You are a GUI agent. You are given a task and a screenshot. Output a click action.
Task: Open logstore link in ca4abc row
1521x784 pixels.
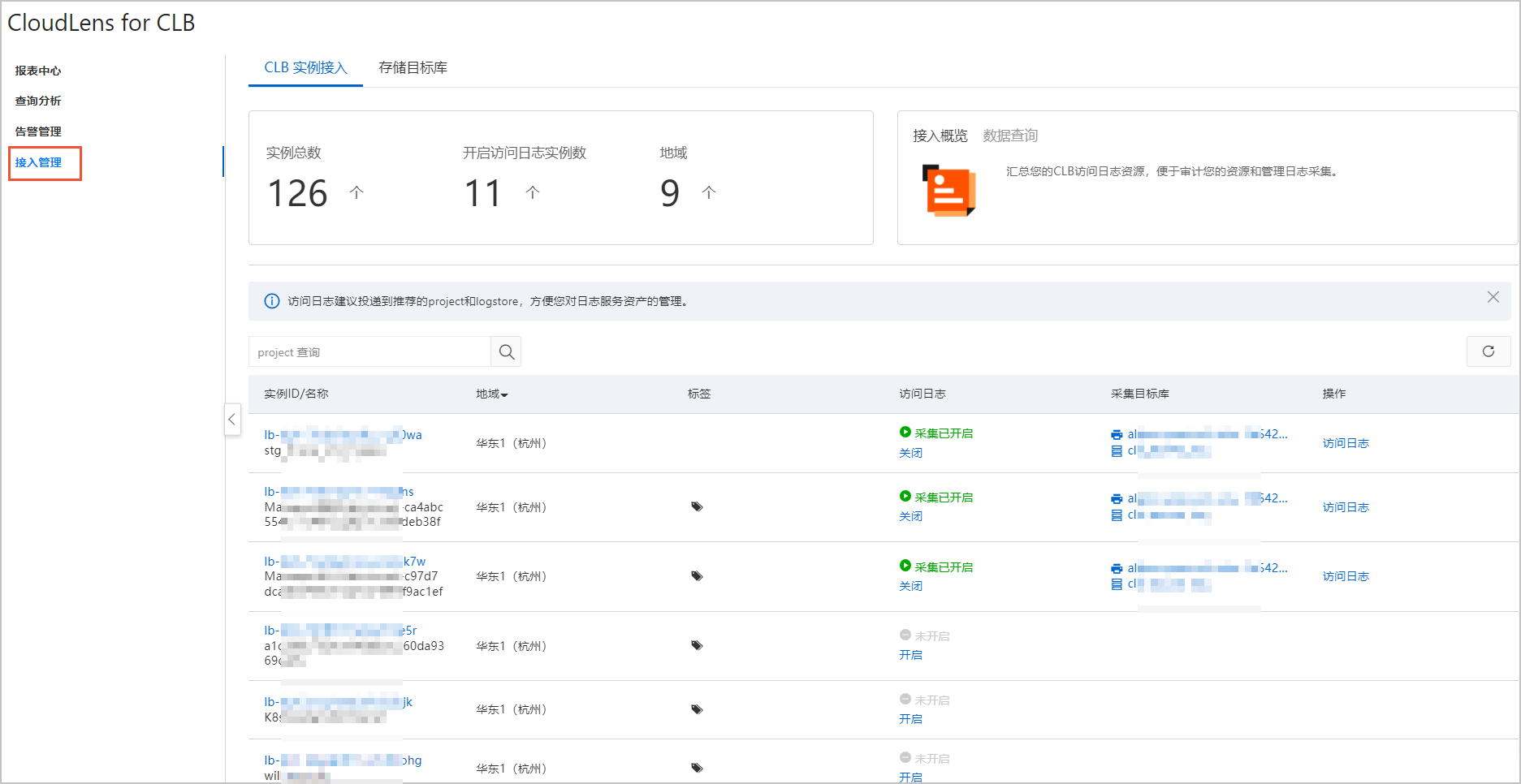pos(1169,515)
